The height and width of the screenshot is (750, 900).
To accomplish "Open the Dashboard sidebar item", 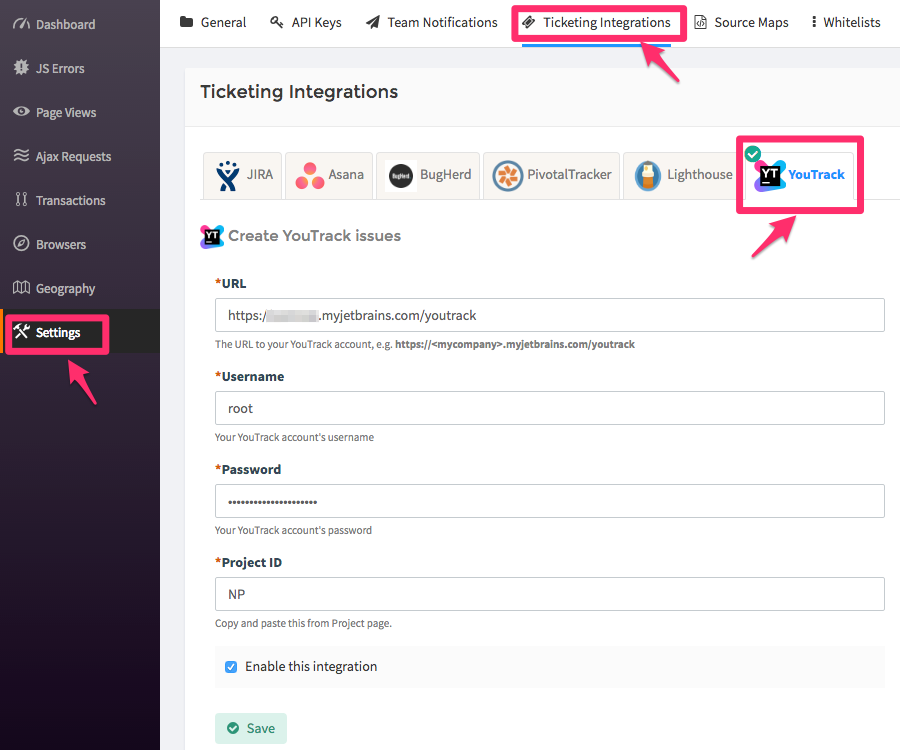I will tap(80, 24).
